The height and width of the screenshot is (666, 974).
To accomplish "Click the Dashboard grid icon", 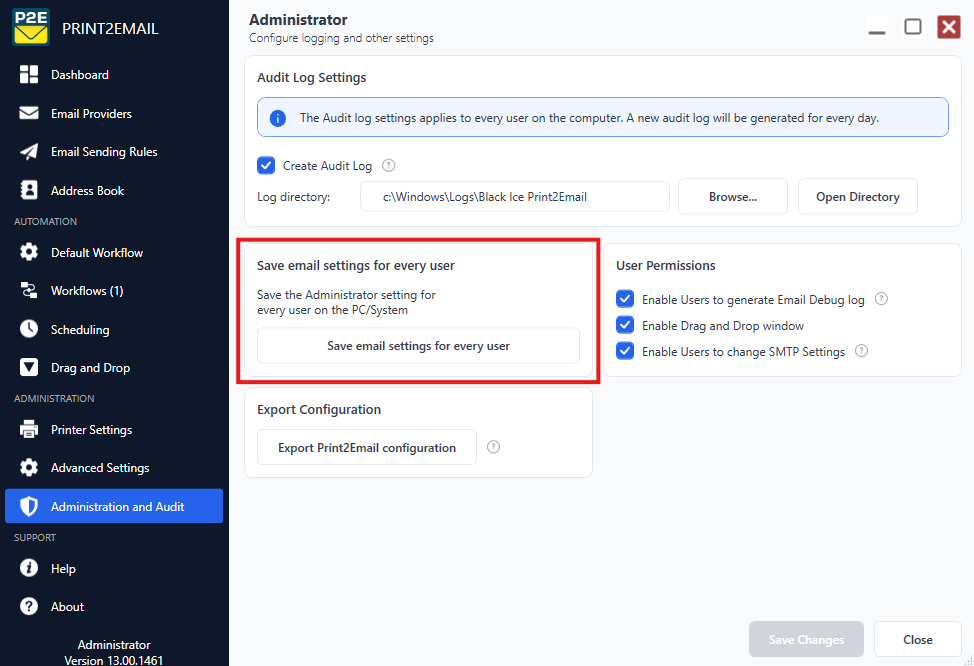I will (29, 75).
